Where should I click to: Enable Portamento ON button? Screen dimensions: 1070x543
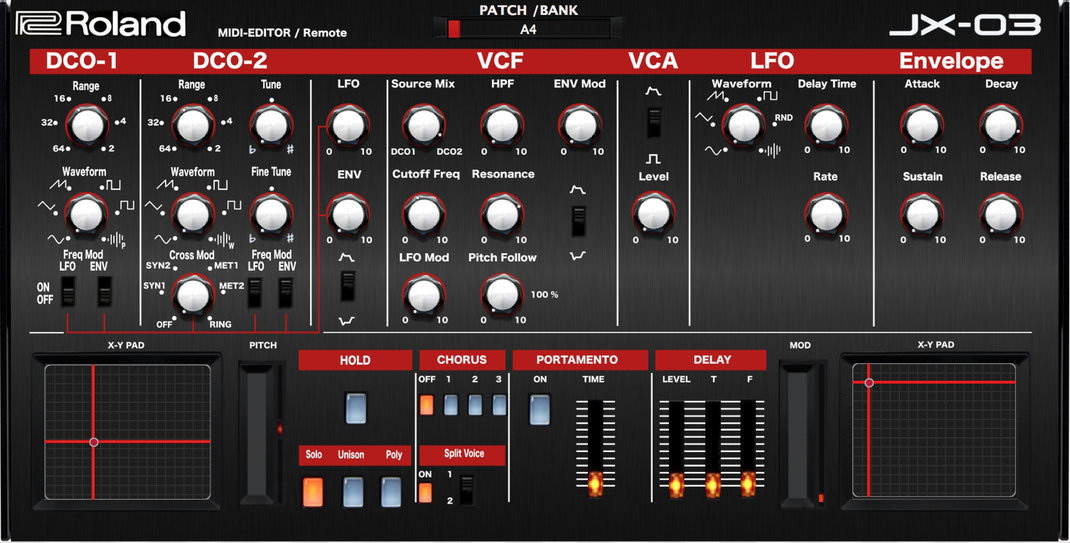pyautogui.click(x=540, y=410)
